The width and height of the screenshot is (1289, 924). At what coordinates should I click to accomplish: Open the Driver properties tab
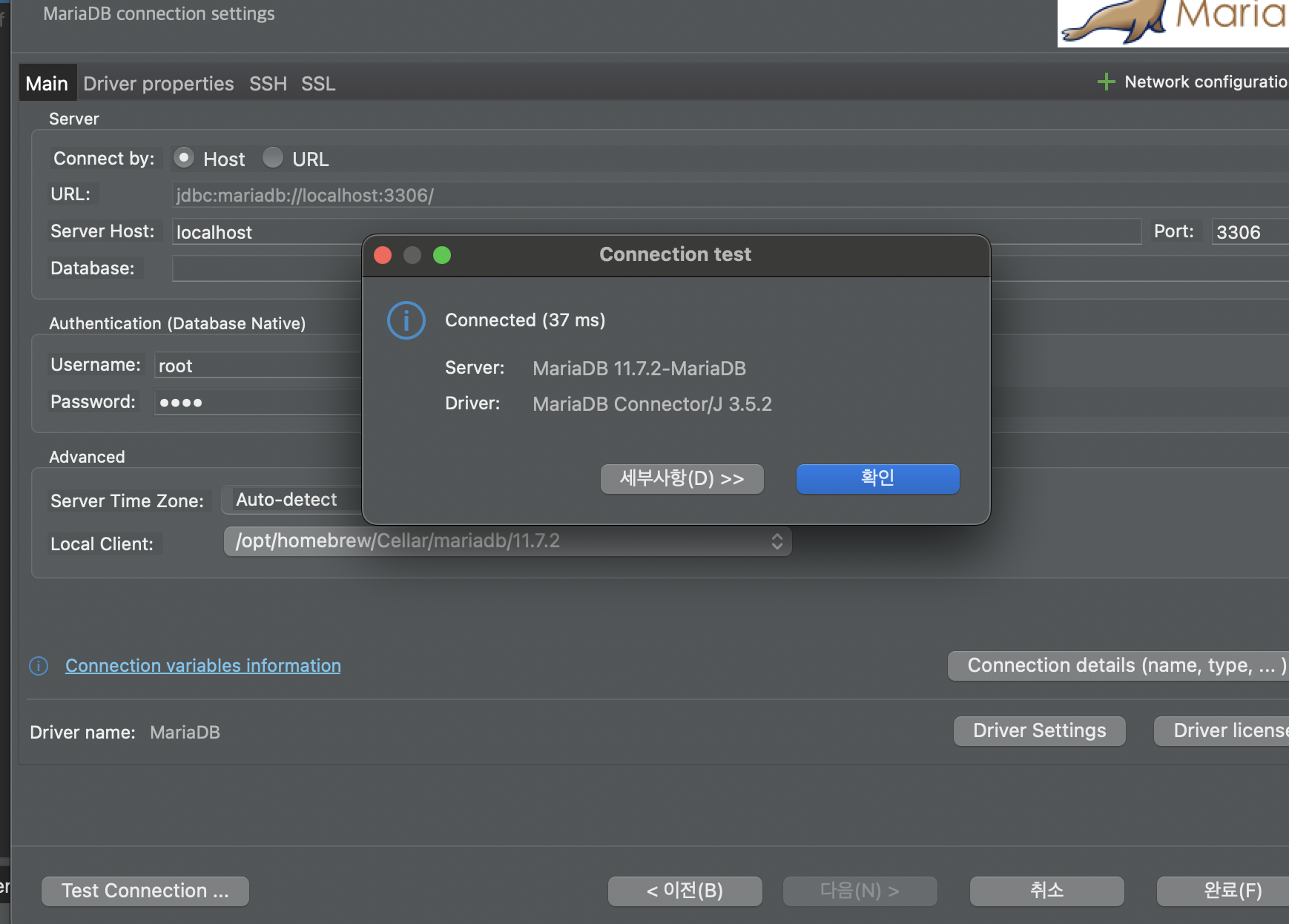coord(159,84)
